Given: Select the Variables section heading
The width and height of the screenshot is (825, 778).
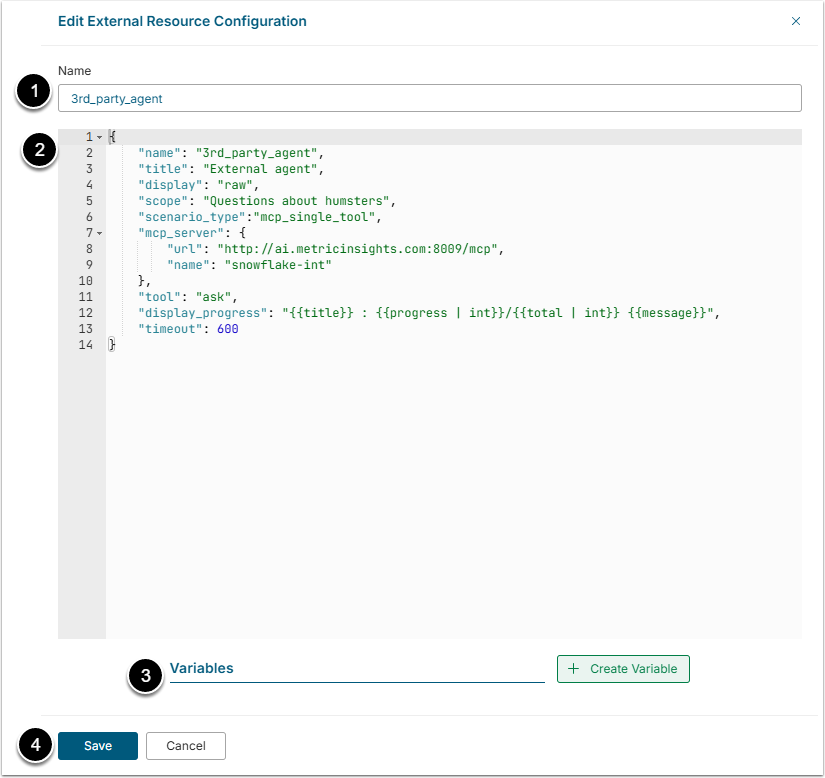Looking at the screenshot, I should pos(201,669).
